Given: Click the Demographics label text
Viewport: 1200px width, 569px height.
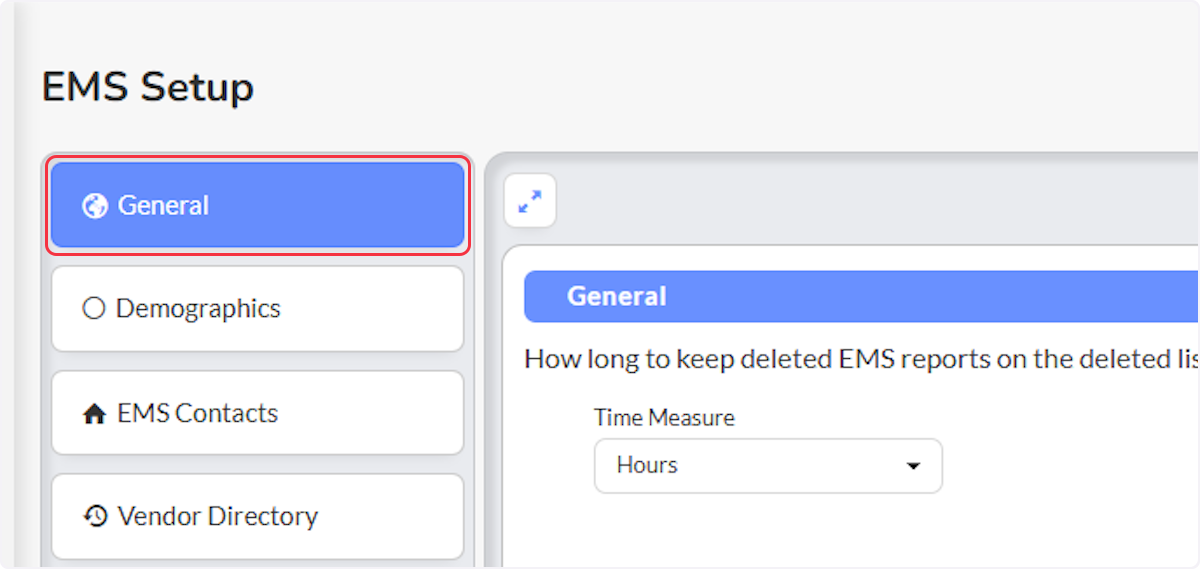Looking at the screenshot, I should click(x=198, y=309).
